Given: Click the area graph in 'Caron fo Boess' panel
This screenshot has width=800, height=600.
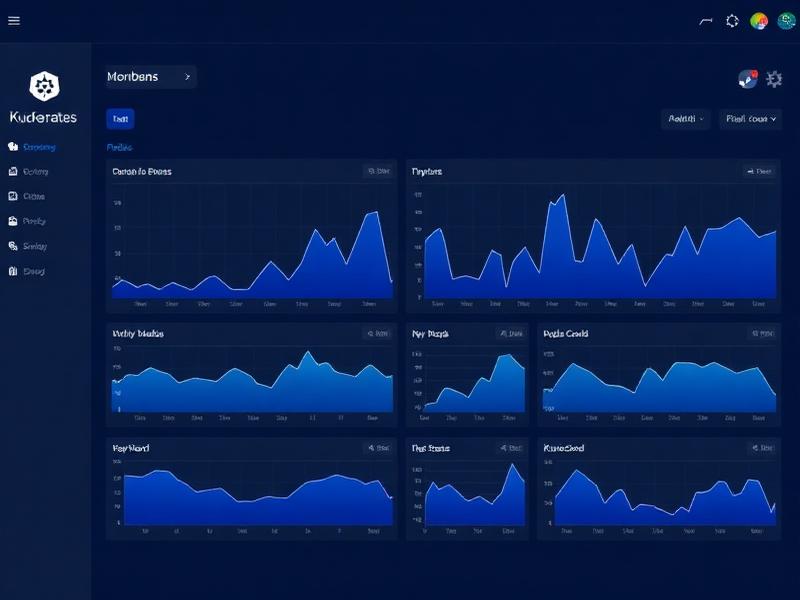Looking at the screenshot, I should pos(253,255).
